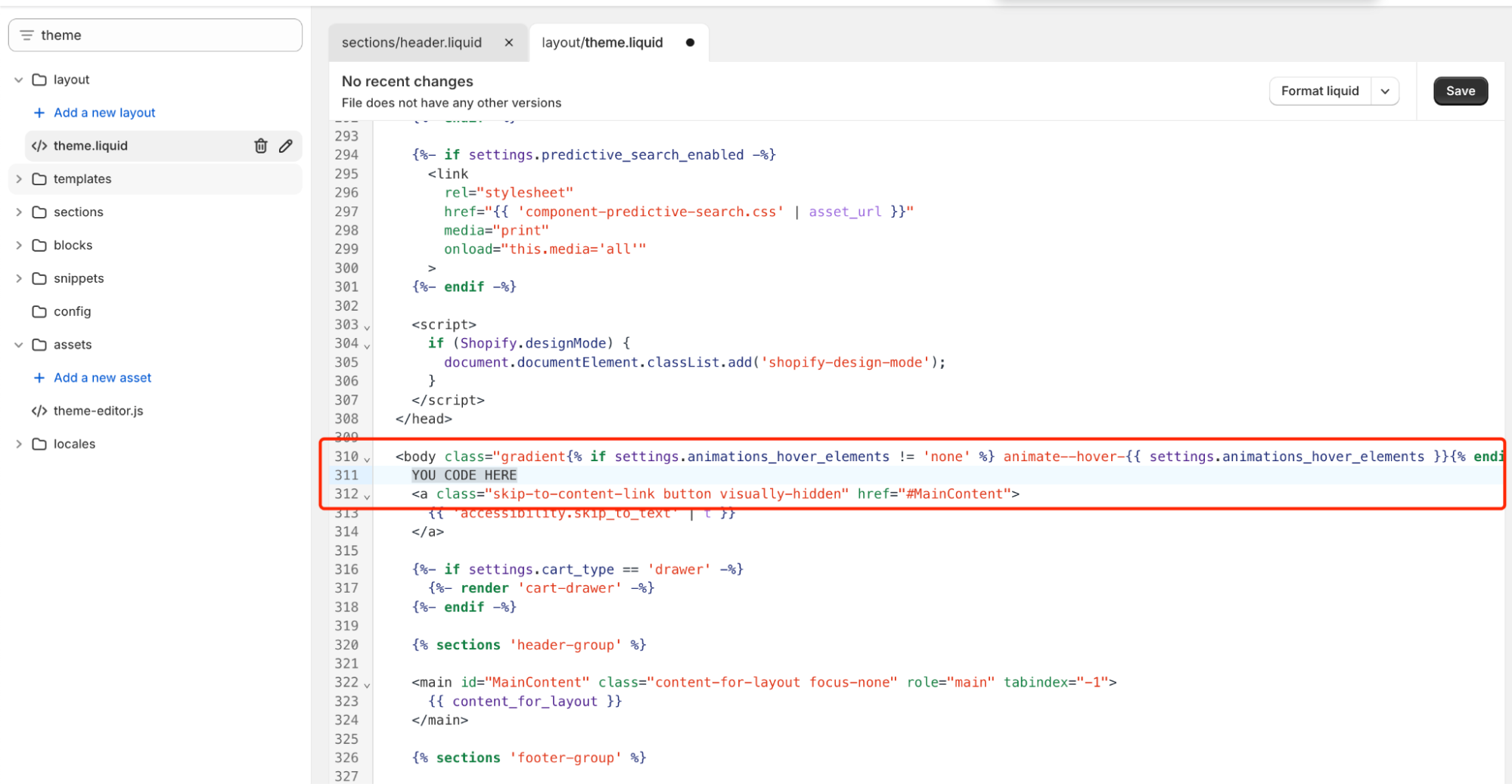1512x784 pixels.
Task: Fold the if block at line 304
Action: pos(367,346)
